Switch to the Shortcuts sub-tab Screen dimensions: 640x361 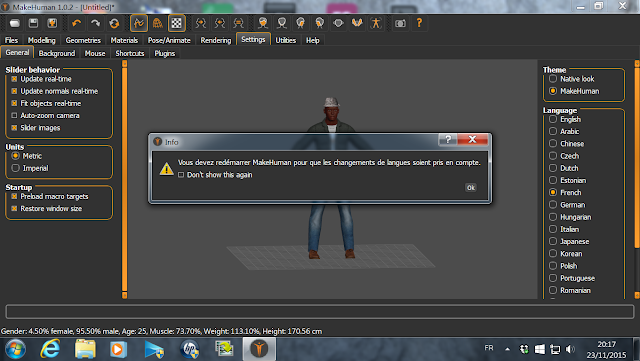pos(129,53)
